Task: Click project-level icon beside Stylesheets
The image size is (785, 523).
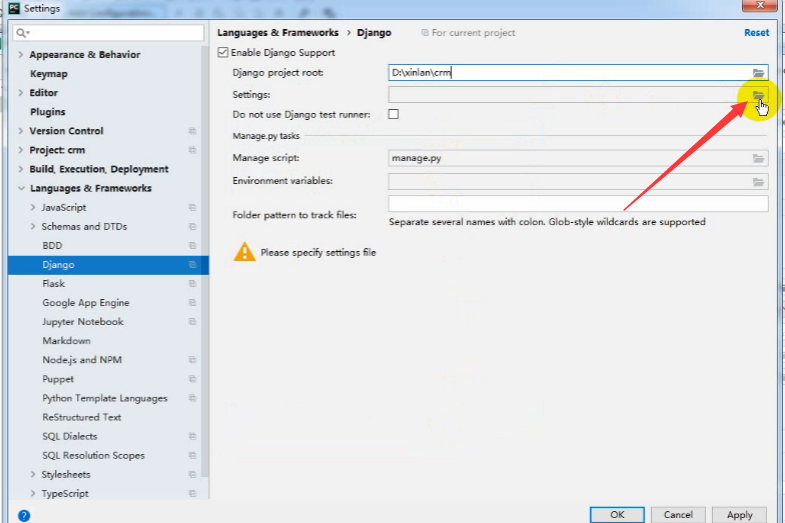Action: click(192, 474)
